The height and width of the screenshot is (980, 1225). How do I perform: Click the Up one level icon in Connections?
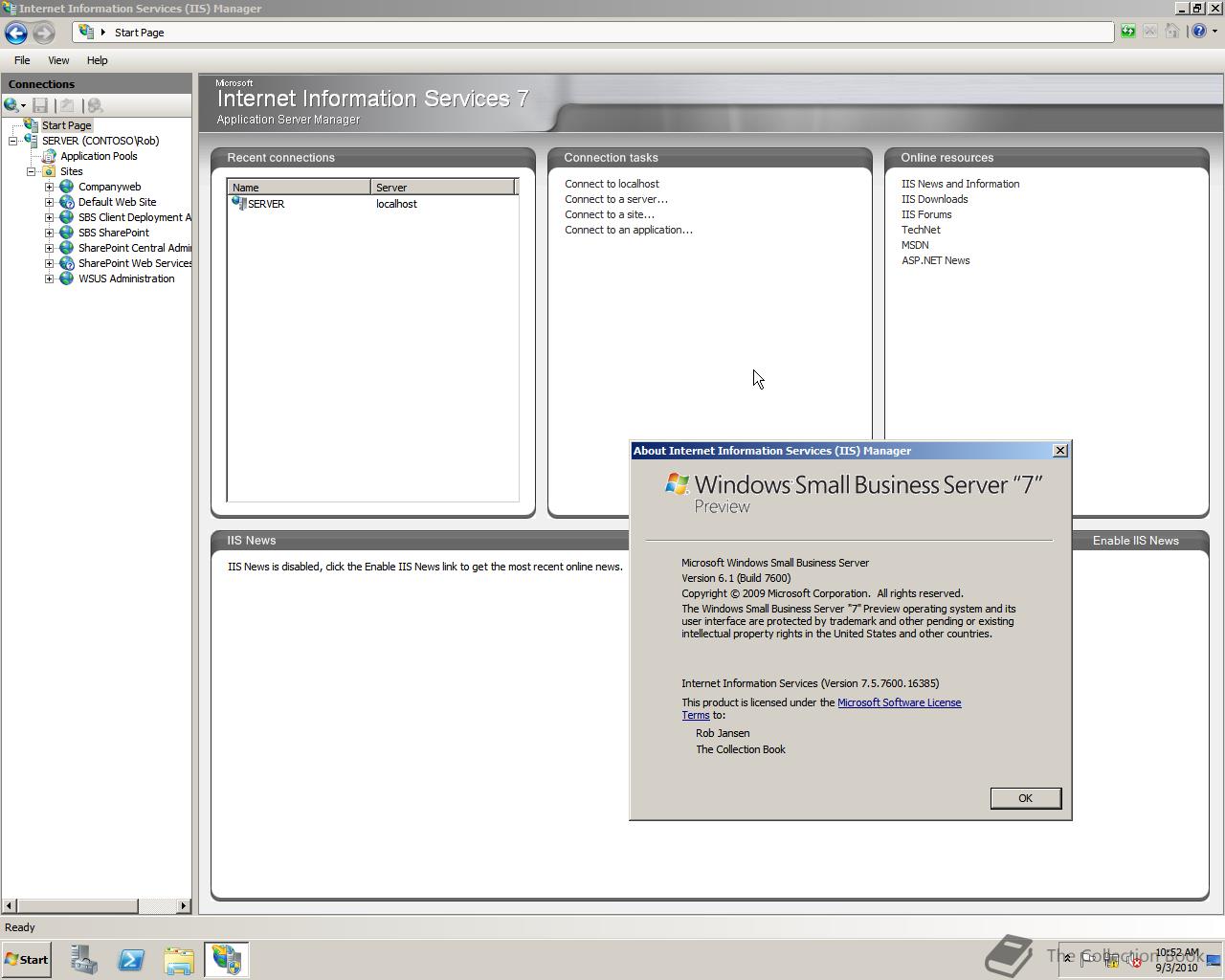67,105
